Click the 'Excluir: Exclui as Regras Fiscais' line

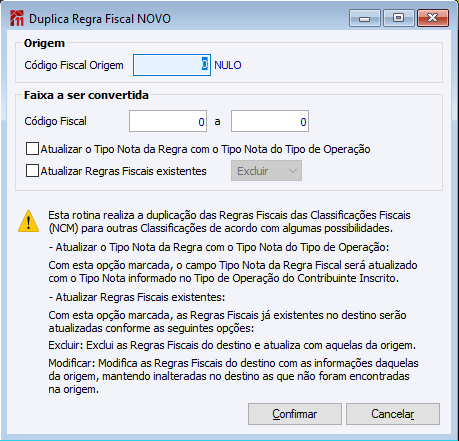(x=232, y=345)
